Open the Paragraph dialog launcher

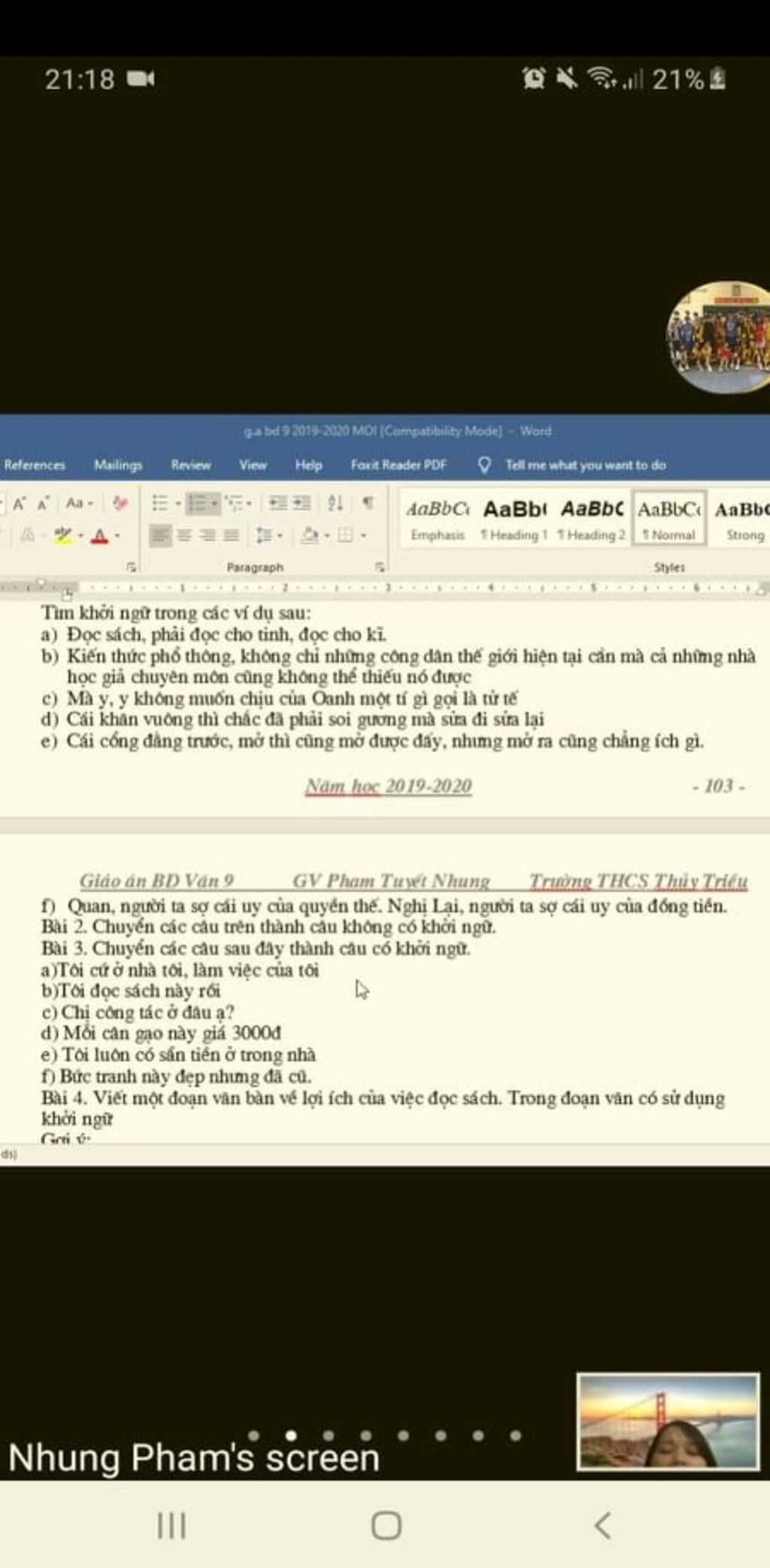[x=380, y=567]
